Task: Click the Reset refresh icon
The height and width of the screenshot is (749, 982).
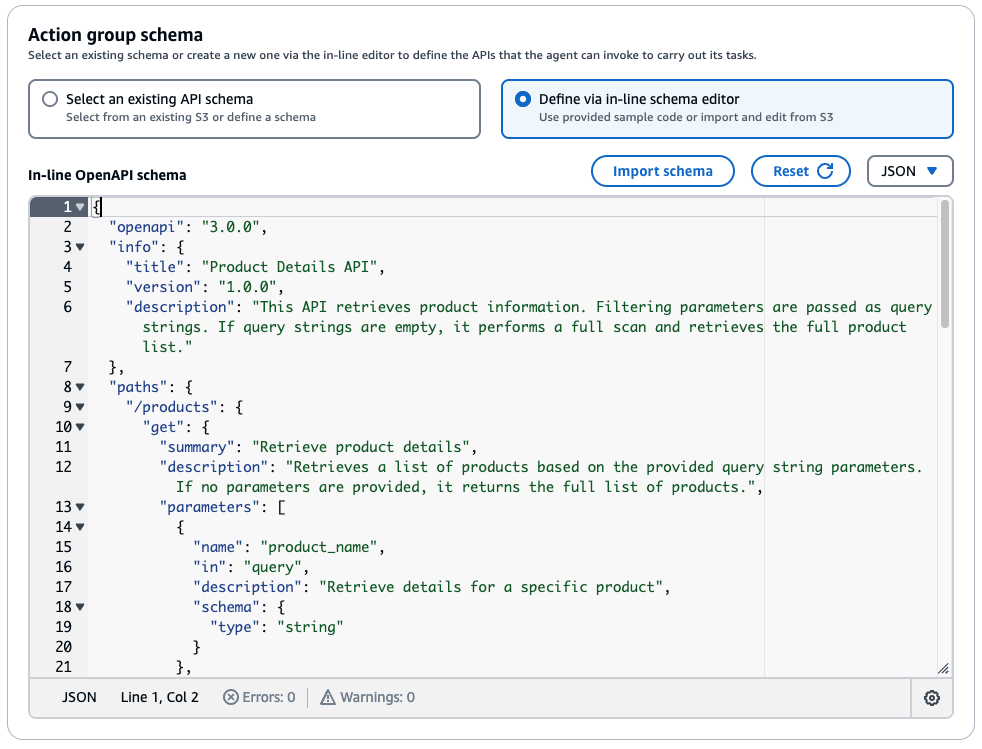Action: coord(826,171)
